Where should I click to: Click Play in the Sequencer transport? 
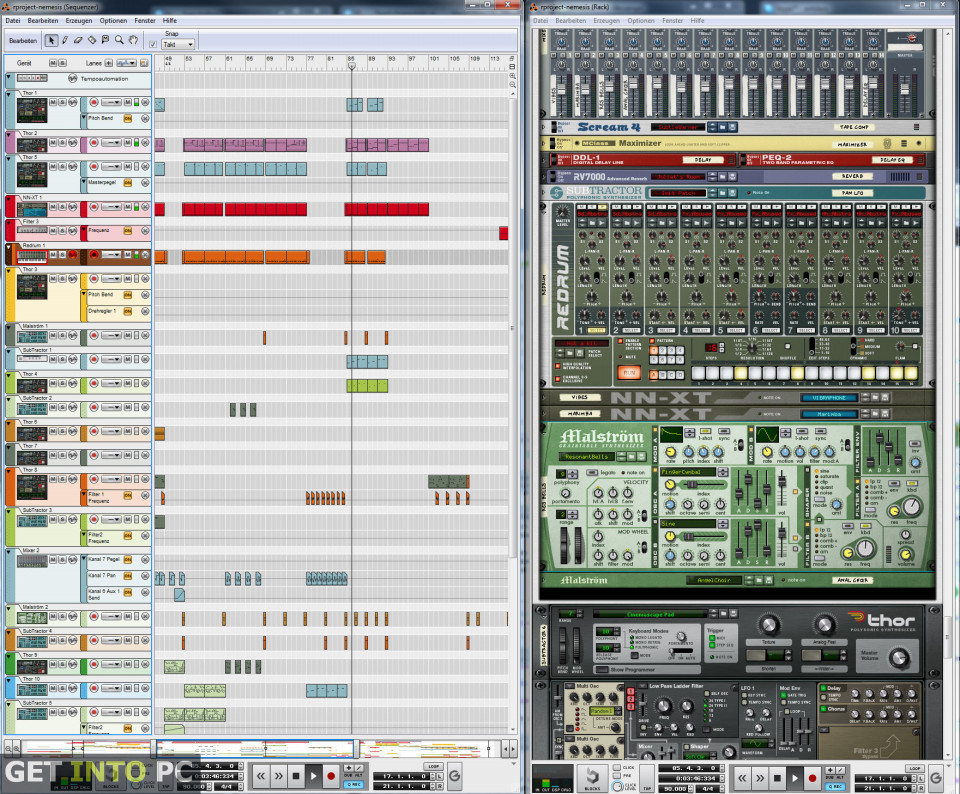point(313,776)
